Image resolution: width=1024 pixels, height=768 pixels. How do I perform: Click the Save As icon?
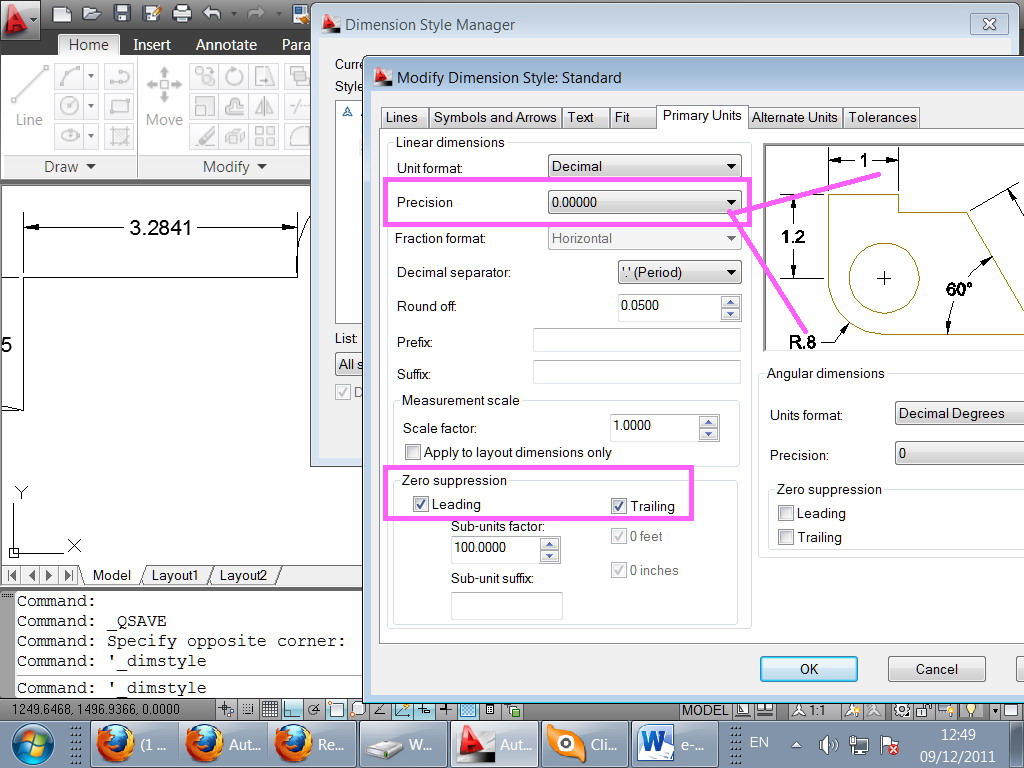[152, 13]
